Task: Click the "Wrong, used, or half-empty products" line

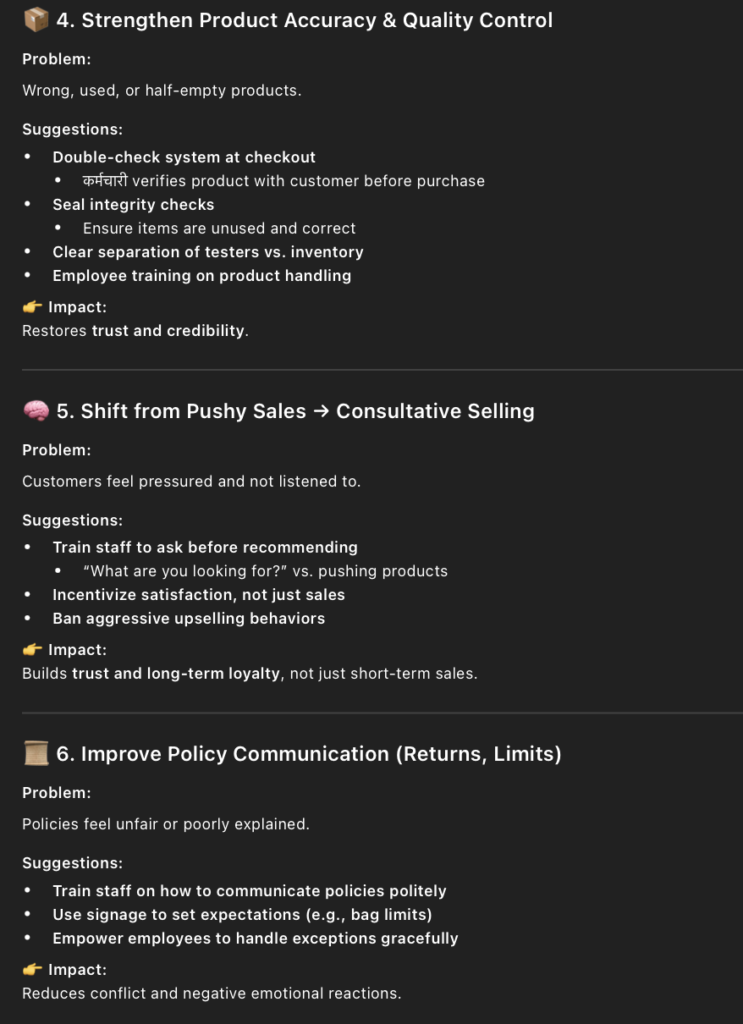Action: 162,91
